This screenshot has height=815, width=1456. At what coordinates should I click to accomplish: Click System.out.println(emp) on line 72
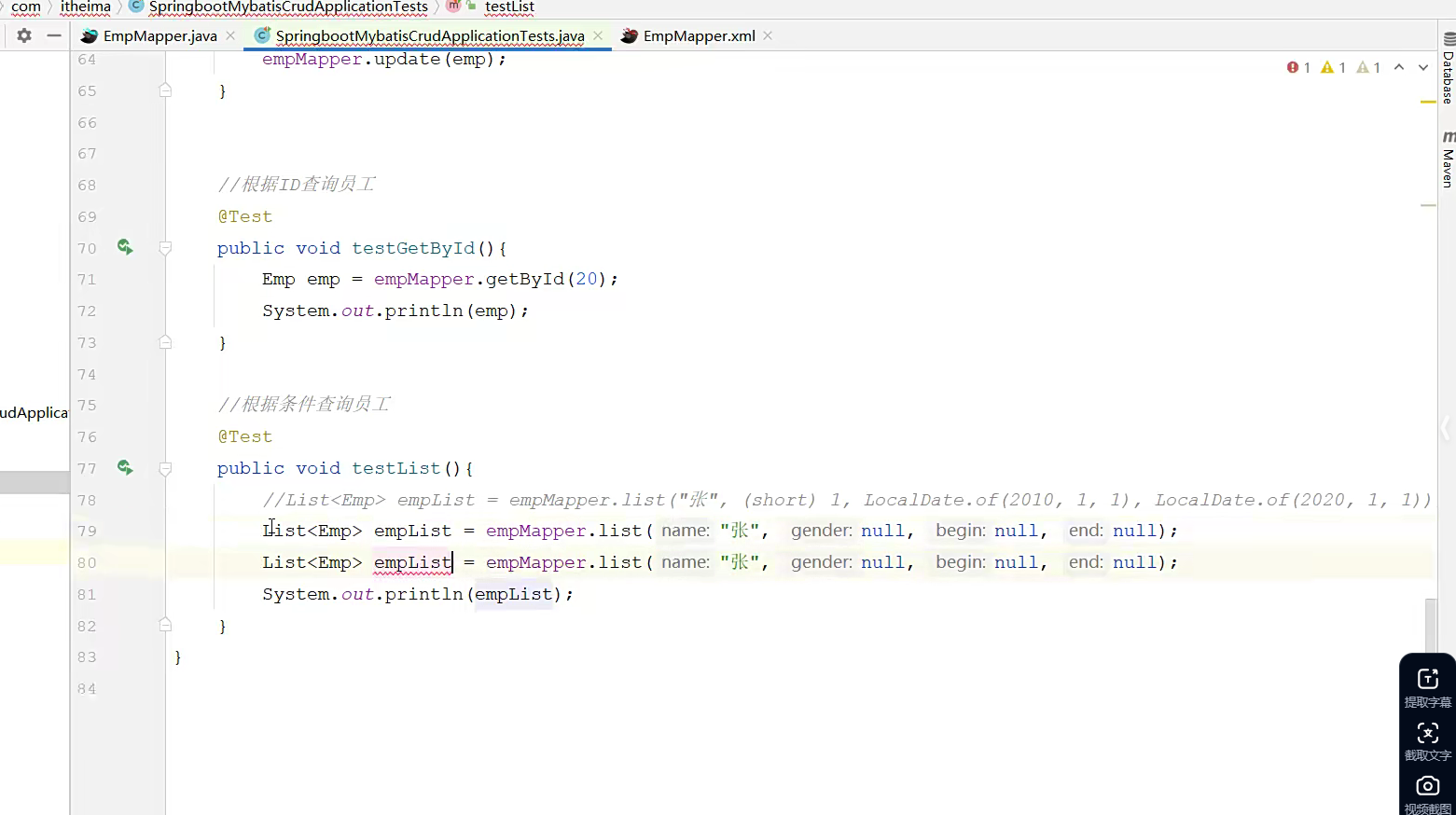pyautogui.click(x=395, y=311)
